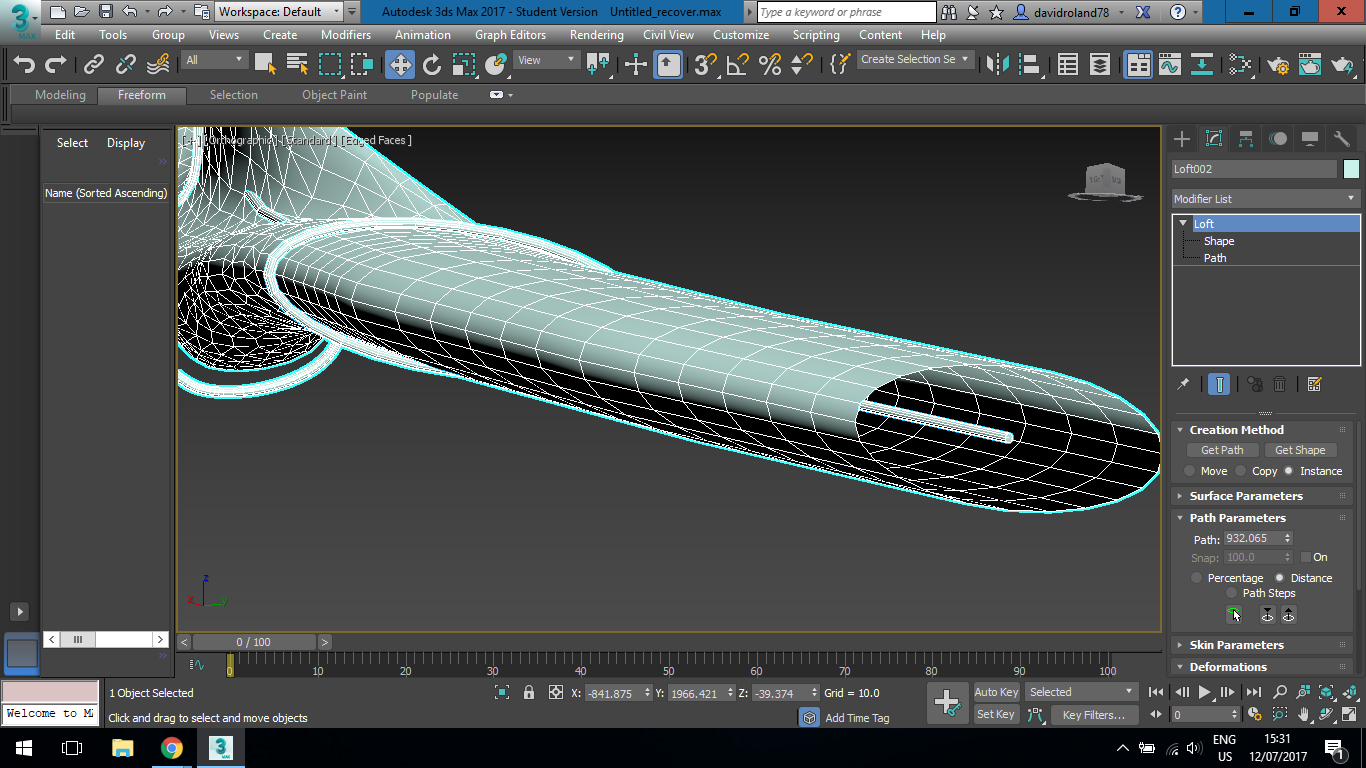Choose the Select Object tool

[265, 65]
